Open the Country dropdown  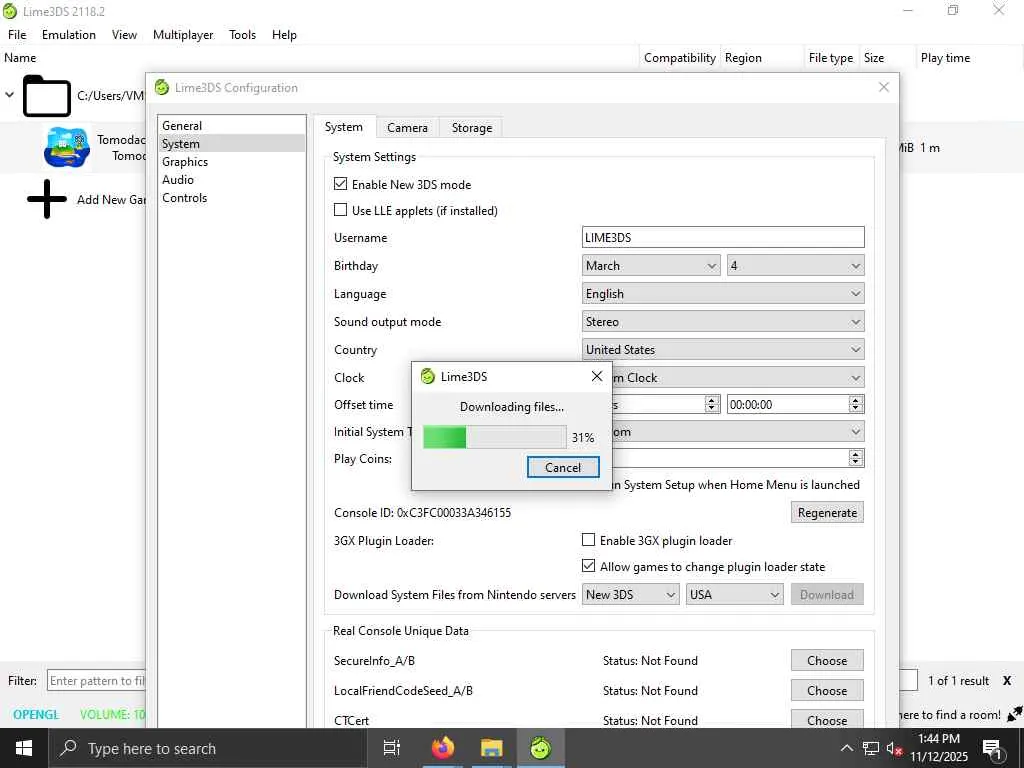tap(723, 349)
